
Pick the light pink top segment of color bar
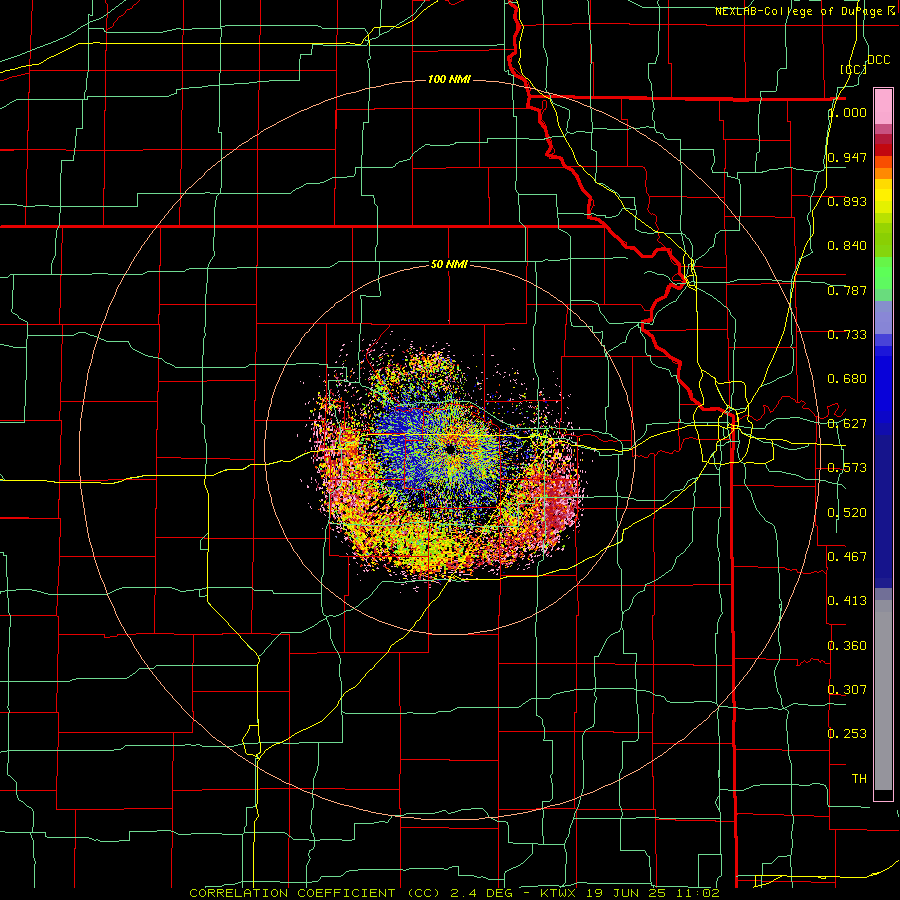point(883,107)
